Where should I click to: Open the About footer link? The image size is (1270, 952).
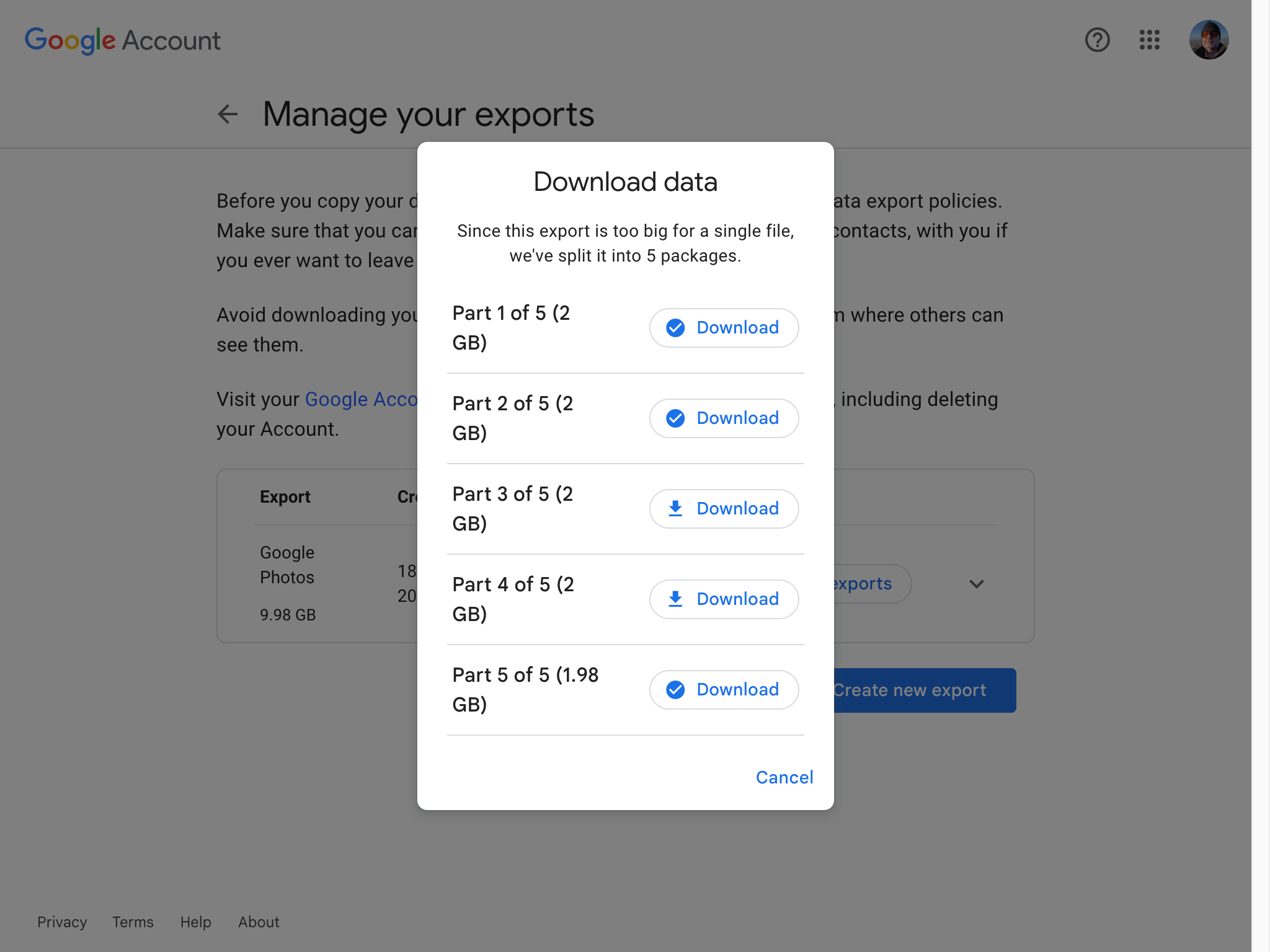[x=259, y=922]
